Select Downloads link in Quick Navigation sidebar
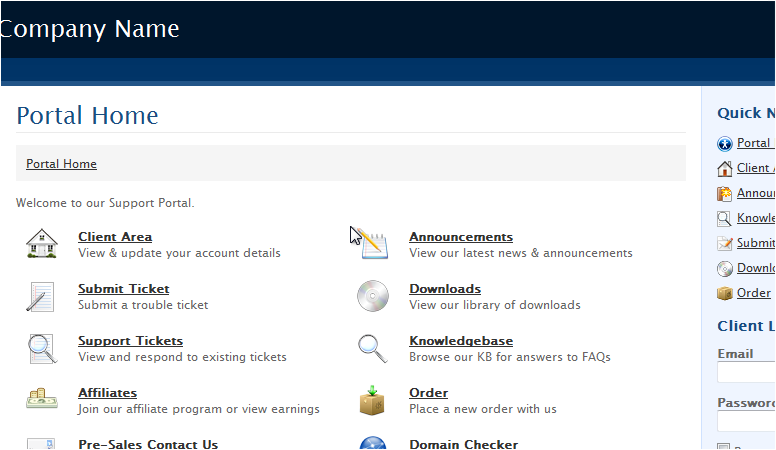The height and width of the screenshot is (450, 776). point(756,268)
